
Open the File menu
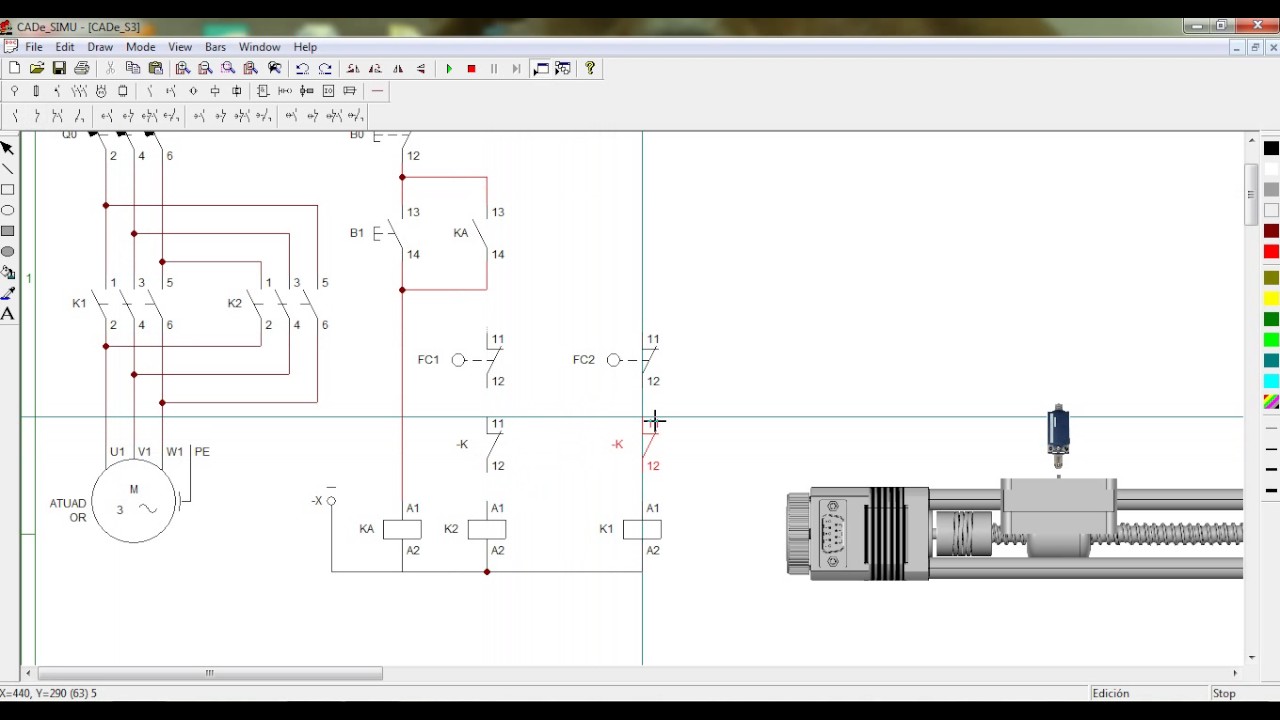[x=34, y=47]
